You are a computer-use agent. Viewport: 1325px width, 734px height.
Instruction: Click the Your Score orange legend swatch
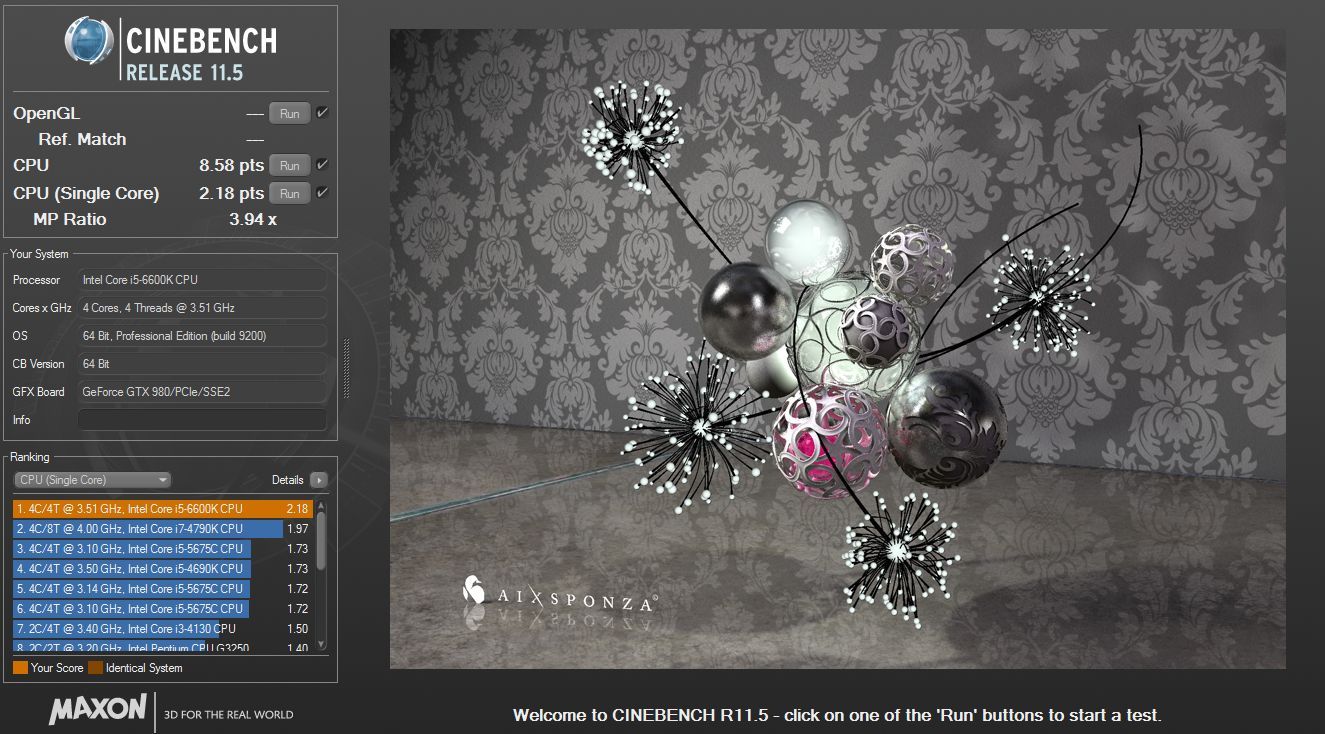(x=20, y=668)
